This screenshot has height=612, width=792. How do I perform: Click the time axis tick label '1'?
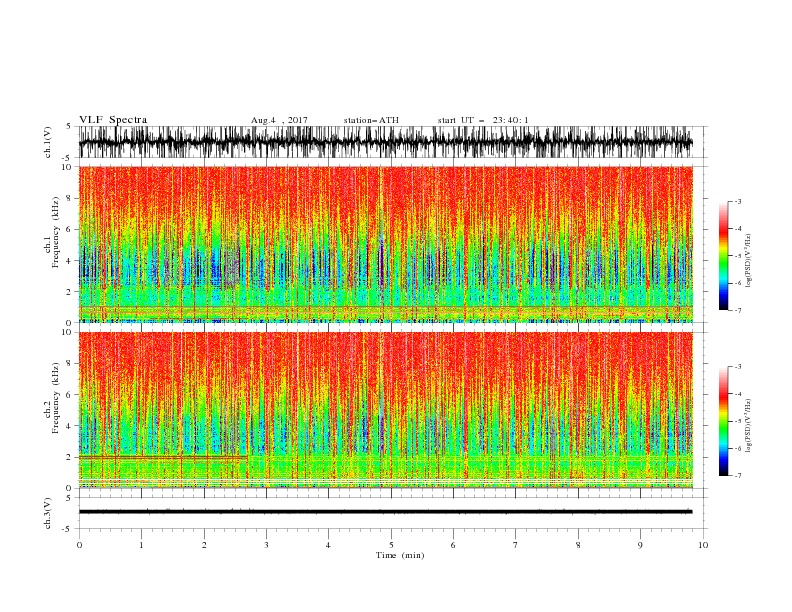(x=141, y=545)
